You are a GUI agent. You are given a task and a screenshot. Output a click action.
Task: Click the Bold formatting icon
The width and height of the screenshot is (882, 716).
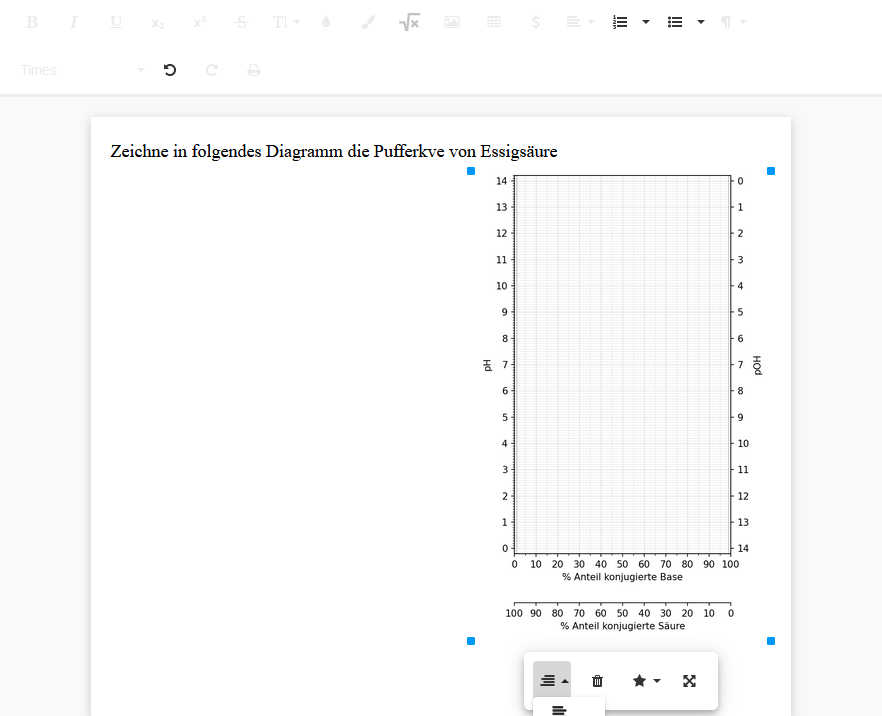[x=32, y=22]
